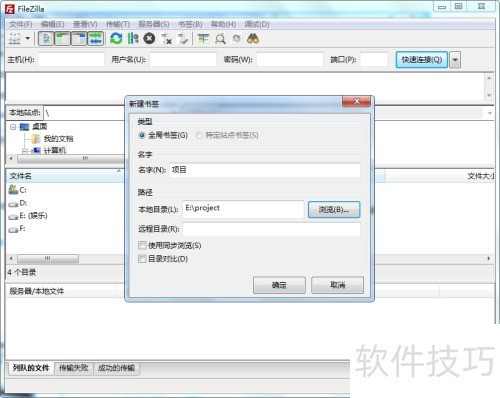Focus the 主机(H) host field

tap(71, 60)
